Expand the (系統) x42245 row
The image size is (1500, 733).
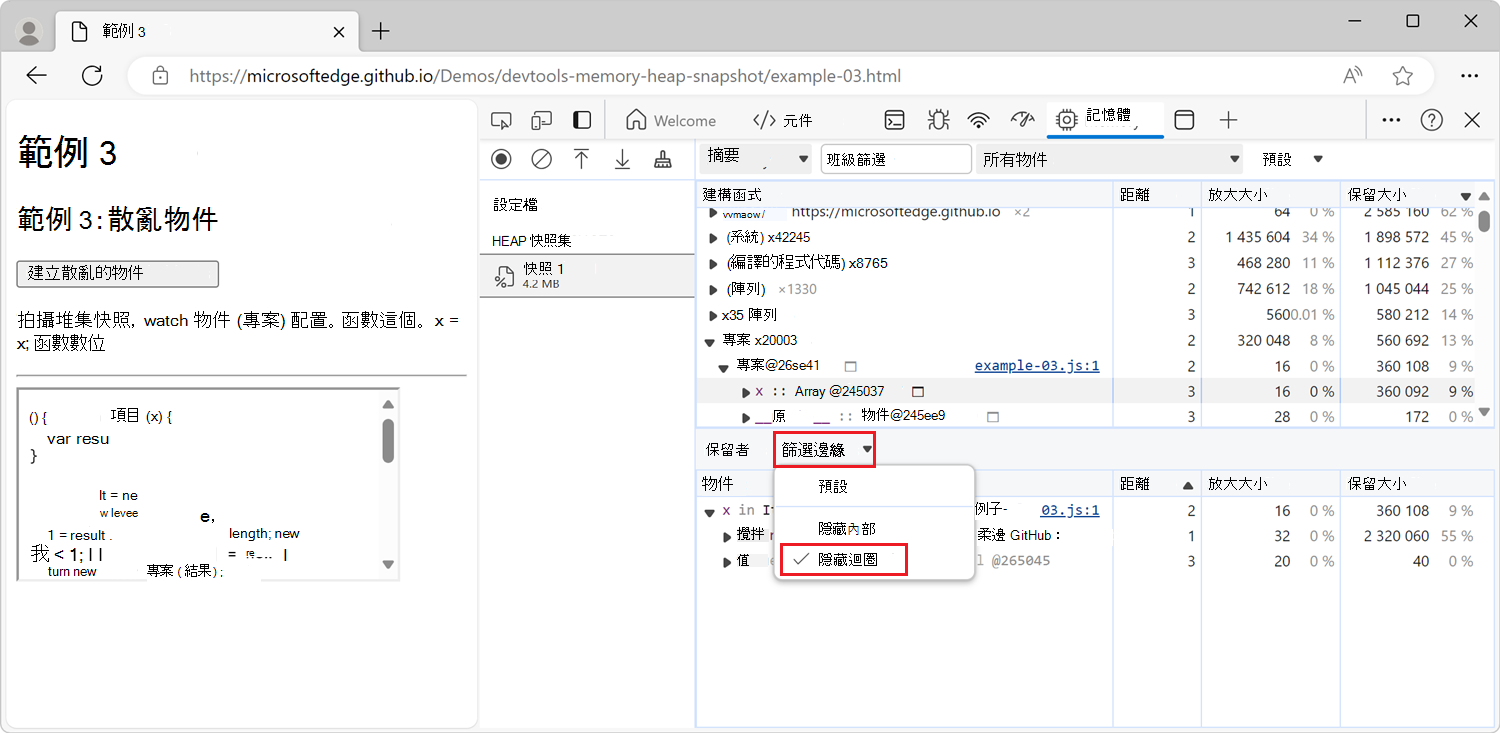point(713,238)
